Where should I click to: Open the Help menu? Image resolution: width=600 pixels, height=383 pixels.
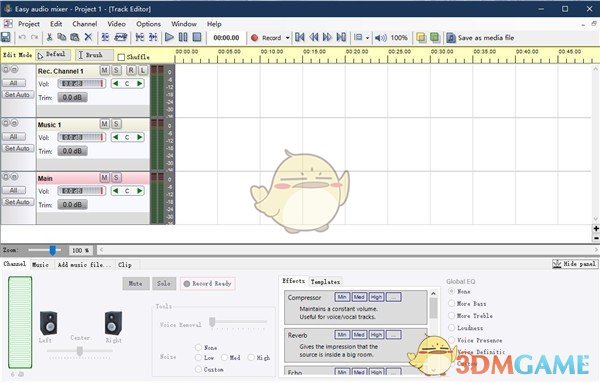click(x=214, y=24)
